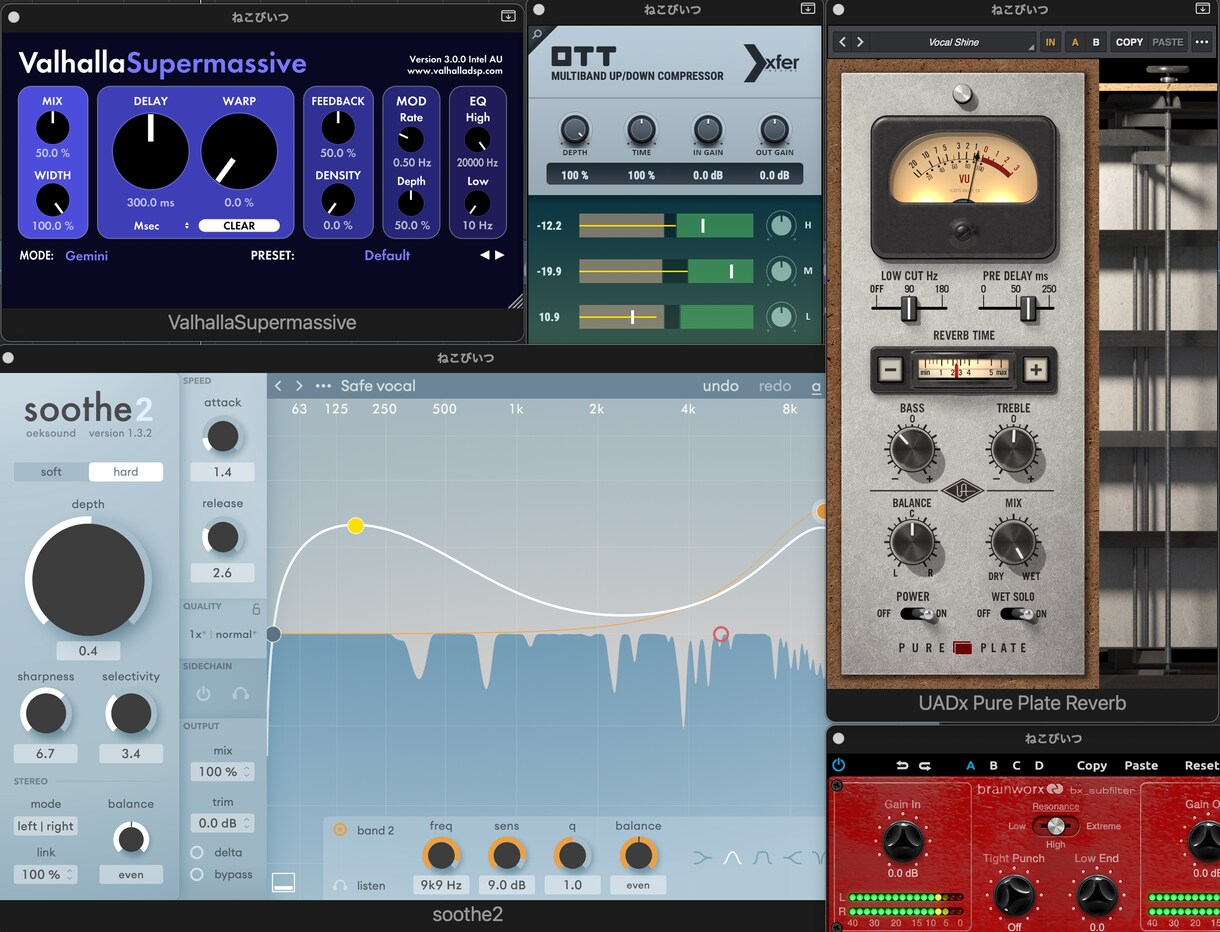Click the sidechain headphones icon in soothe2
Screen dimensions: 1220x932
[x=241, y=693]
